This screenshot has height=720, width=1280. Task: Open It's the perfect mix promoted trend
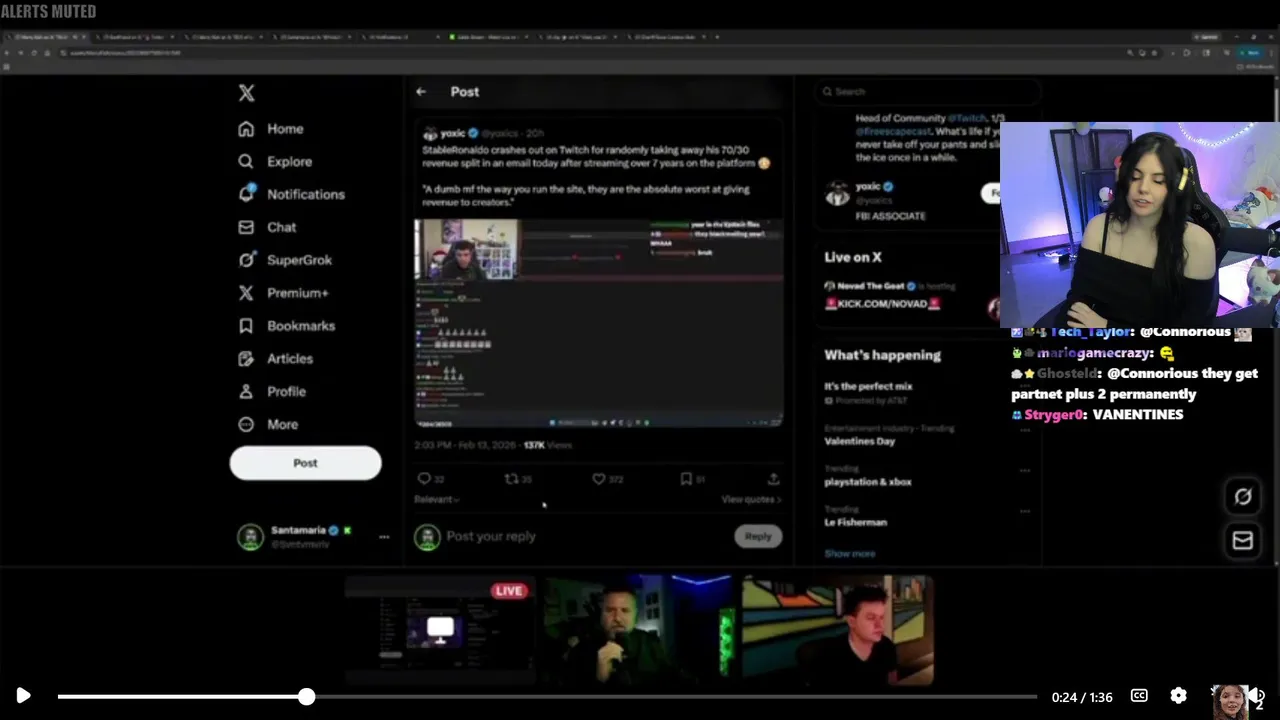pos(868,386)
